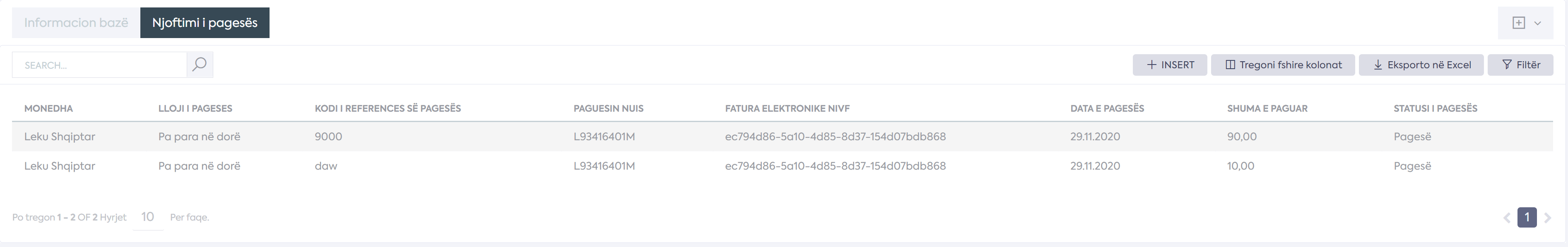This screenshot has height=247, width=1568.
Task: Select the Njoftimi i pagesës tab
Action: pyautogui.click(x=205, y=22)
